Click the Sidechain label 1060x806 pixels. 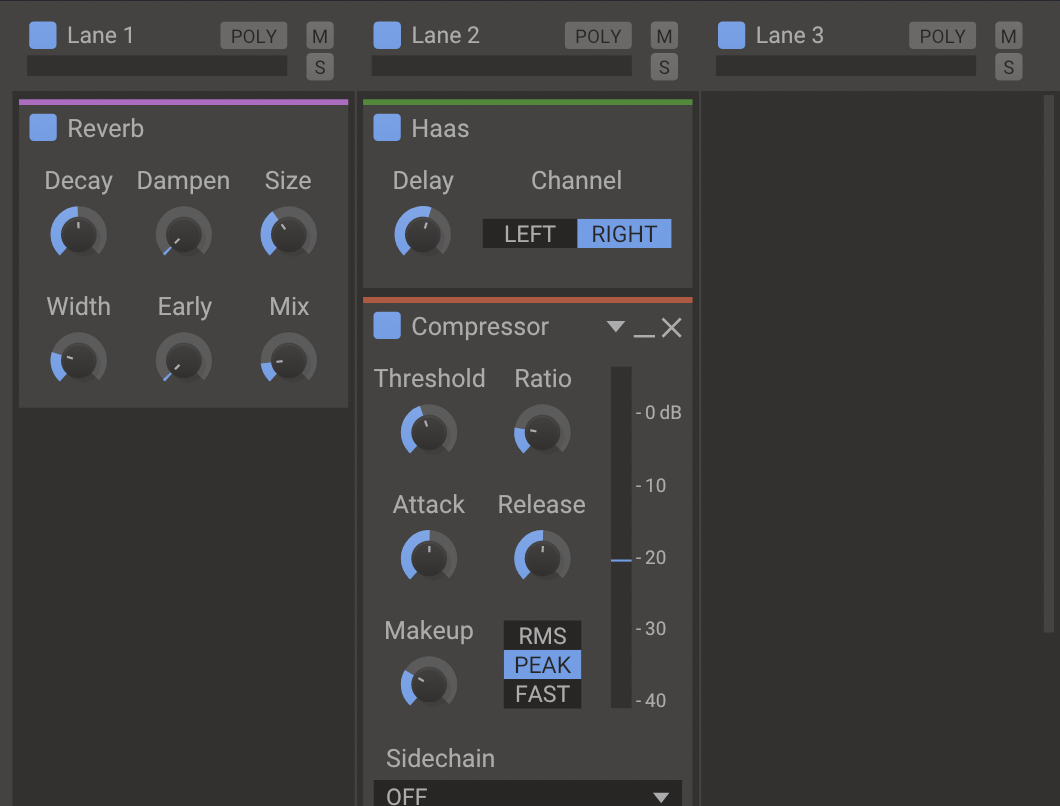tap(440, 759)
